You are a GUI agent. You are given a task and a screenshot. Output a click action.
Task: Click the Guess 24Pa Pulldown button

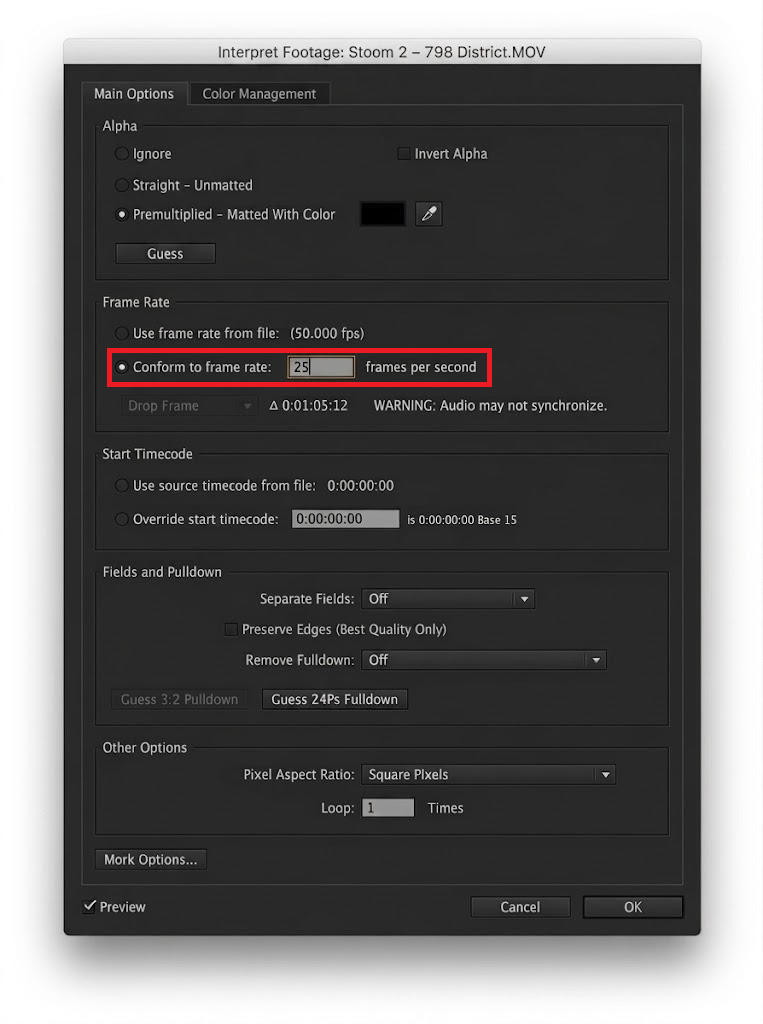click(x=334, y=699)
